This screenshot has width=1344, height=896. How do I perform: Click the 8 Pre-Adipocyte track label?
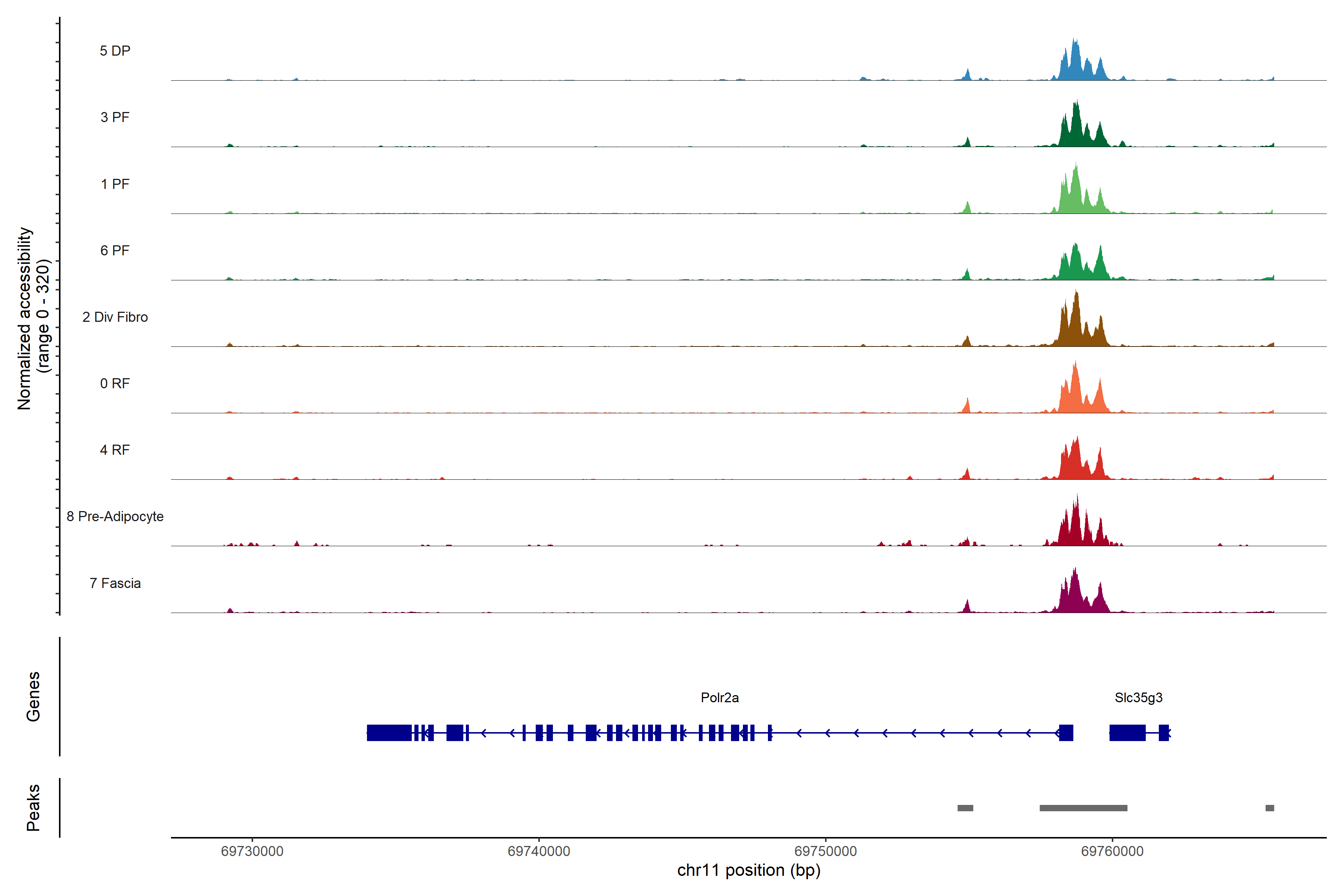(x=115, y=517)
